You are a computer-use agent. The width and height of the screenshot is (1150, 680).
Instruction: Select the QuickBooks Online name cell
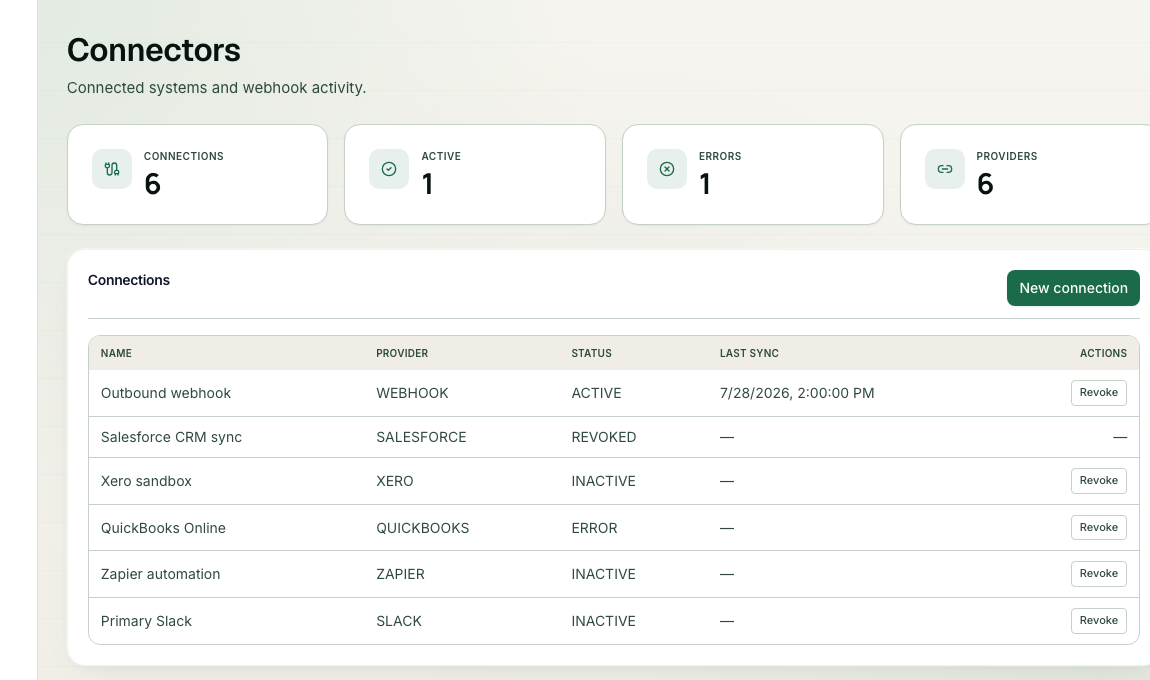point(163,528)
